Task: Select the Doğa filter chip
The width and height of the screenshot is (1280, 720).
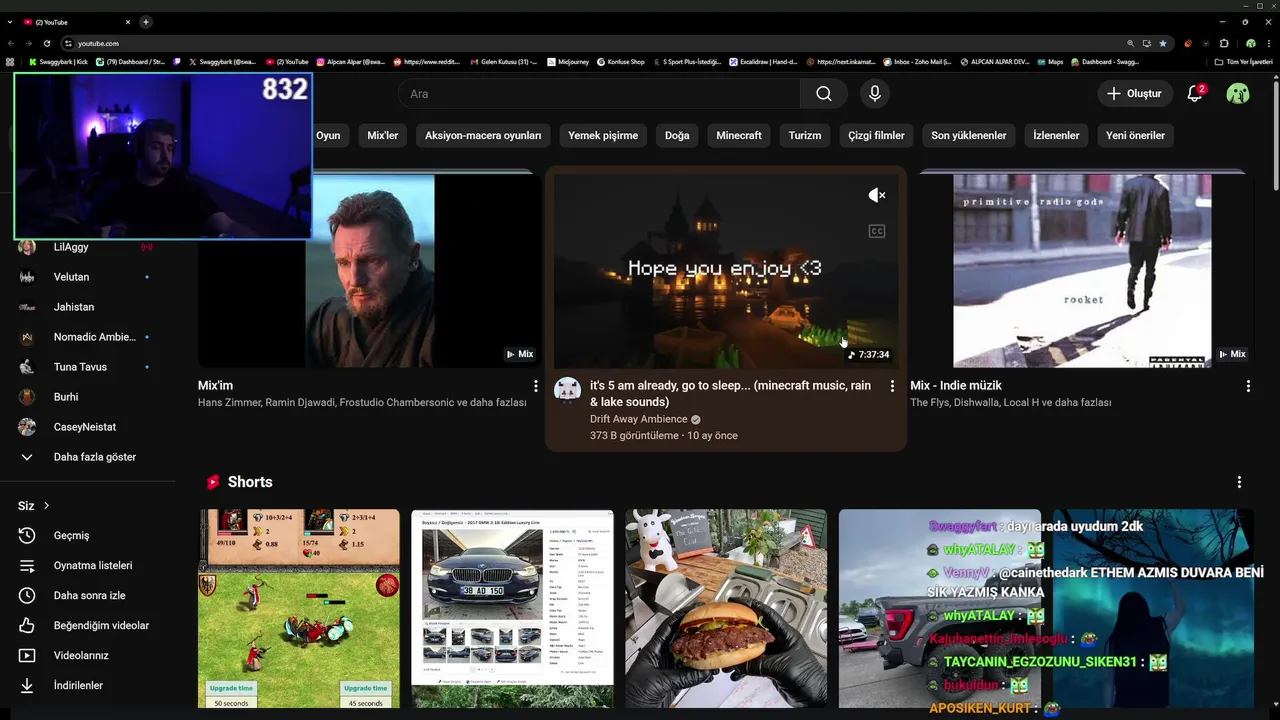Action: click(x=677, y=135)
